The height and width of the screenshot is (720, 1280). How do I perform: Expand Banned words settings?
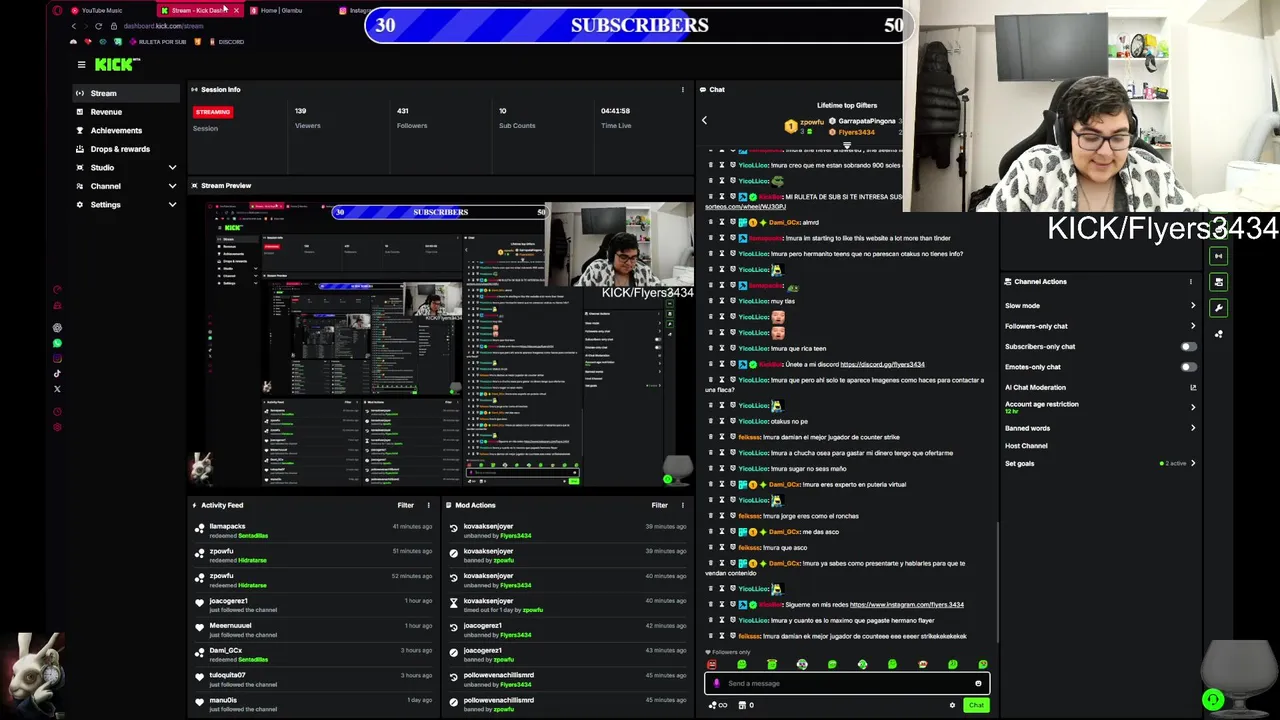click(1193, 428)
